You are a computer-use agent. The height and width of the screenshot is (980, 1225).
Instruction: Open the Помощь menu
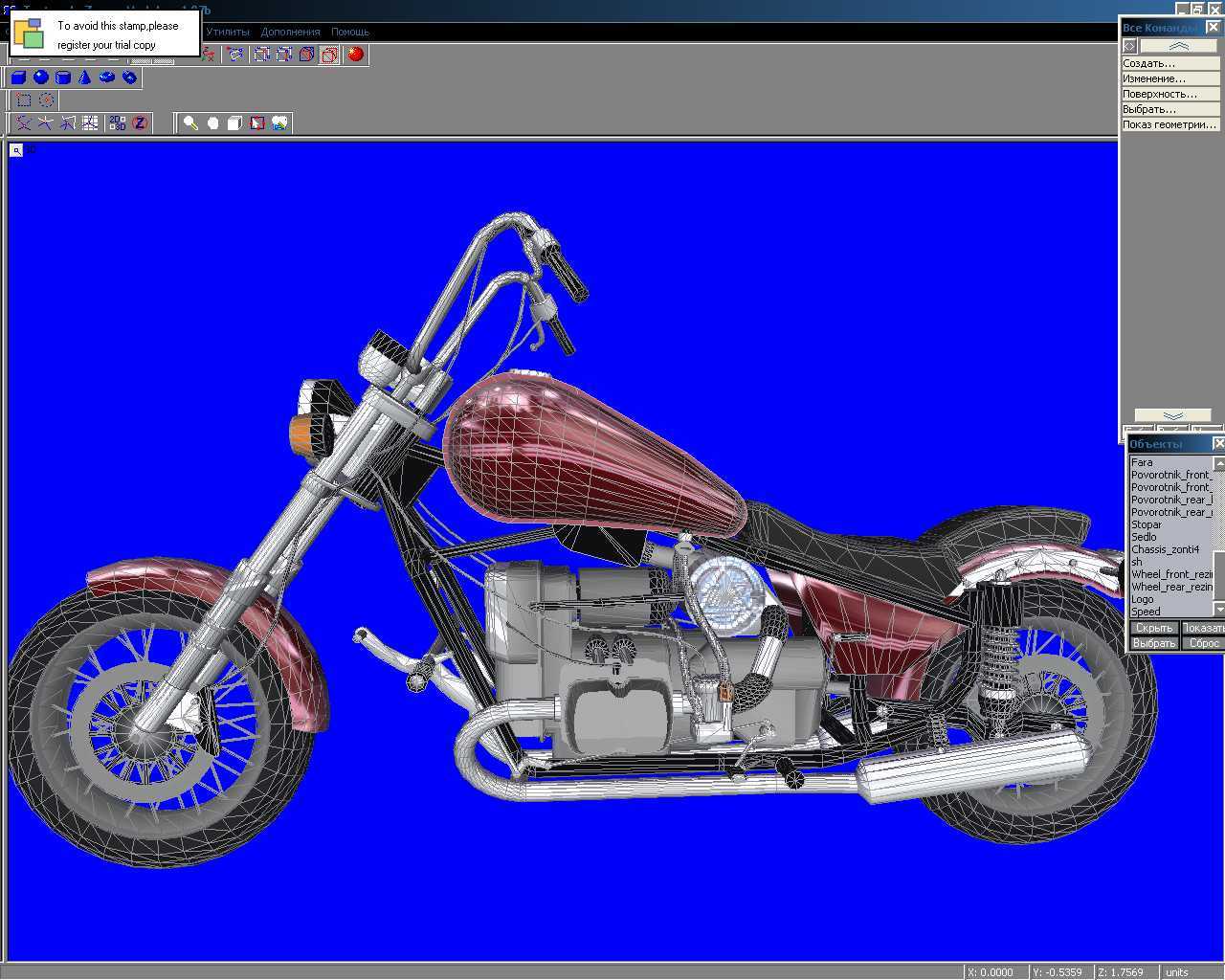coord(349,32)
